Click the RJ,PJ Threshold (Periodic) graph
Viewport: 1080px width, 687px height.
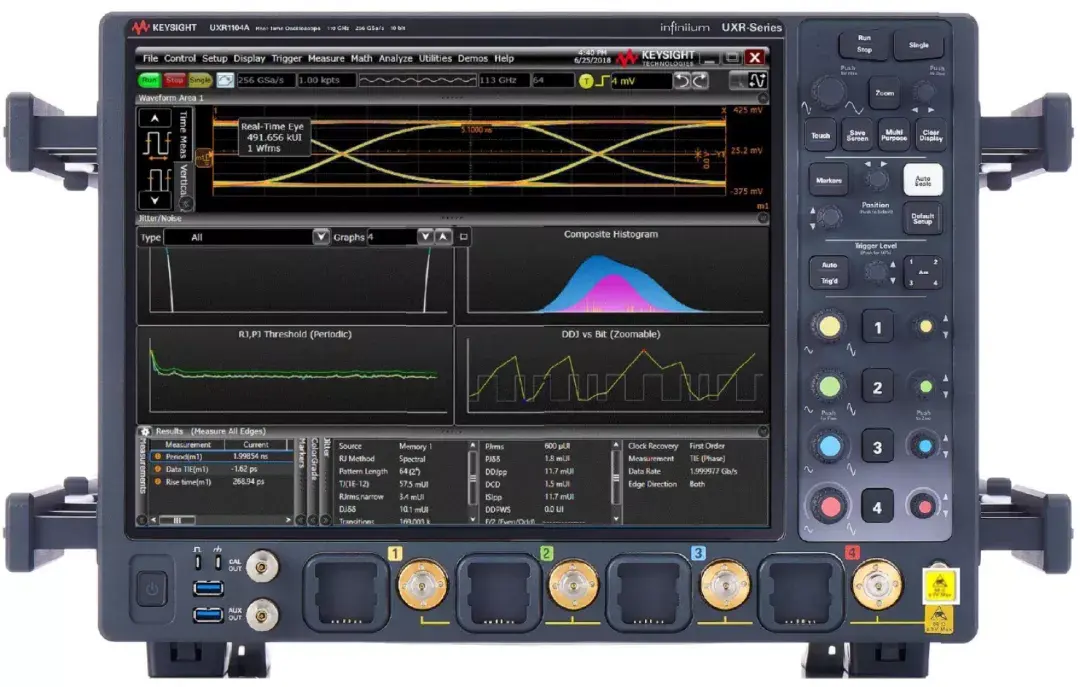point(295,376)
